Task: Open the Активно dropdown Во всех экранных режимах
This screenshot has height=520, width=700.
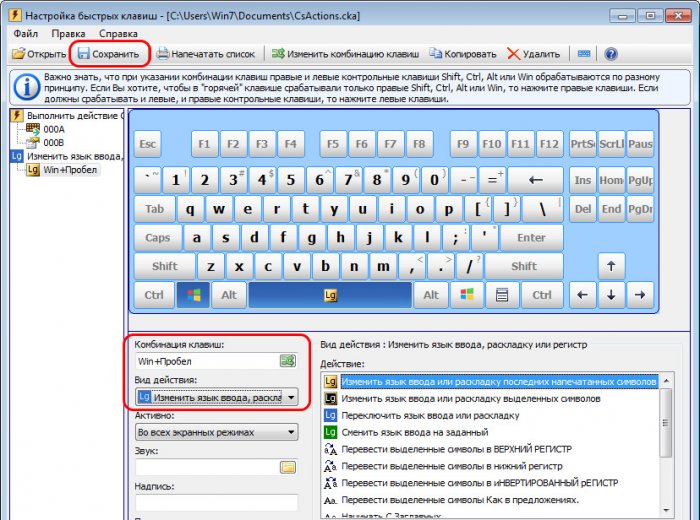Action: point(217,432)
